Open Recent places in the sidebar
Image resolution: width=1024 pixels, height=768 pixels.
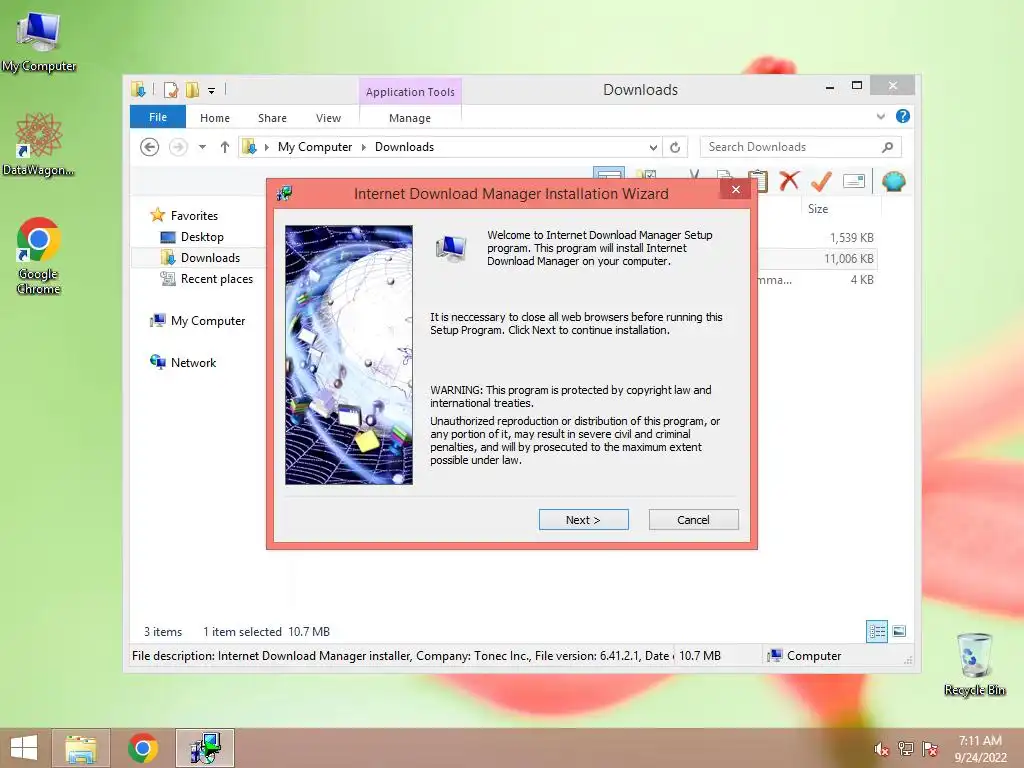coord(217,279)
